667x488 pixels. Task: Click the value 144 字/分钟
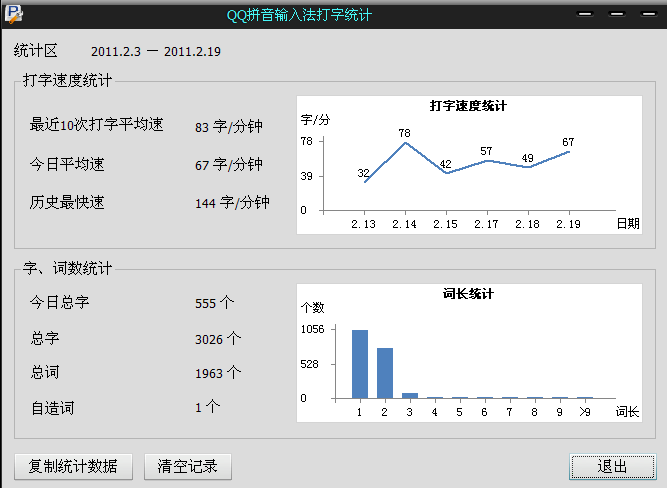pyautogui.click(x=232, y=203)
